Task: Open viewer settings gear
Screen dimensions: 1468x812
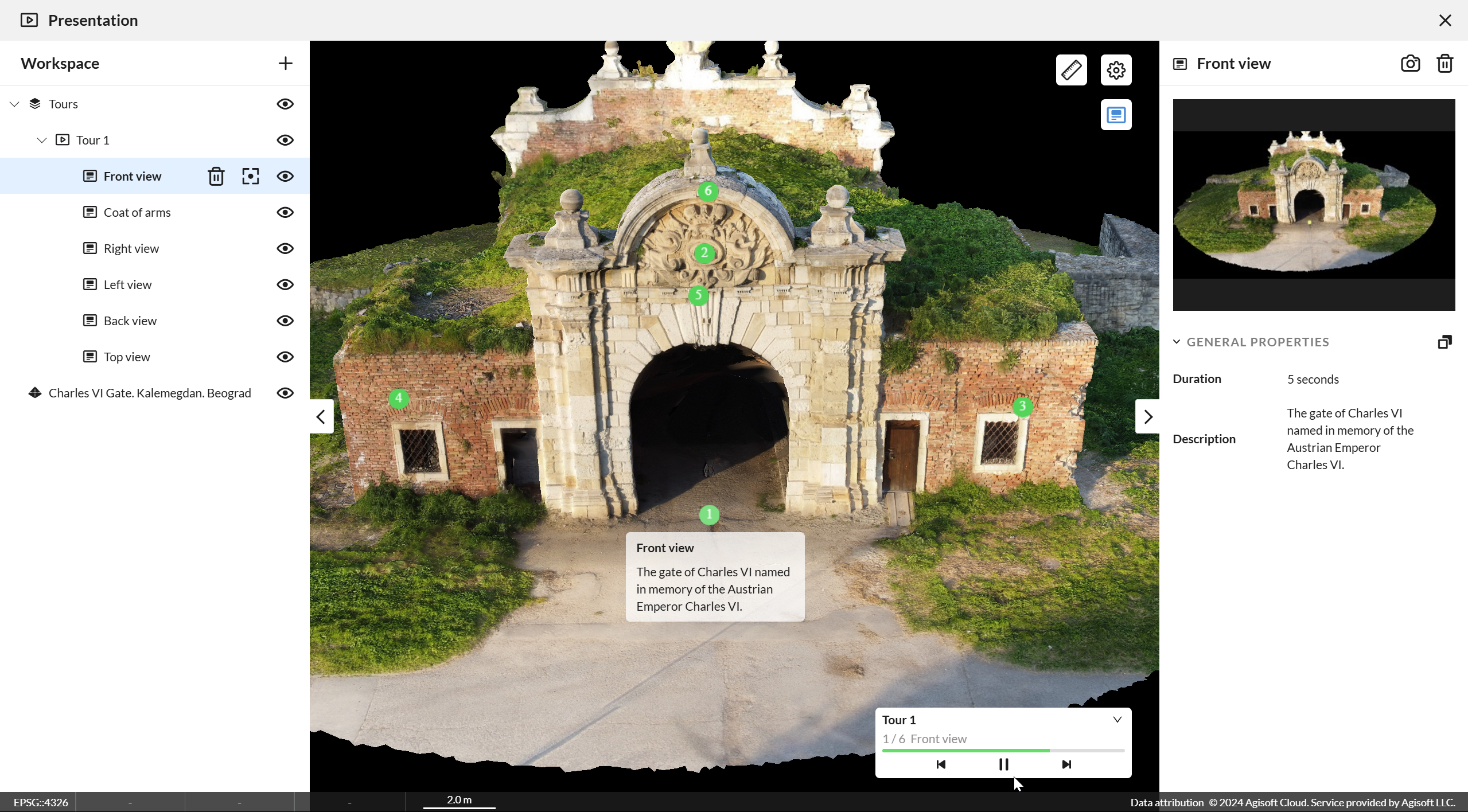Action: [1116, 70]
